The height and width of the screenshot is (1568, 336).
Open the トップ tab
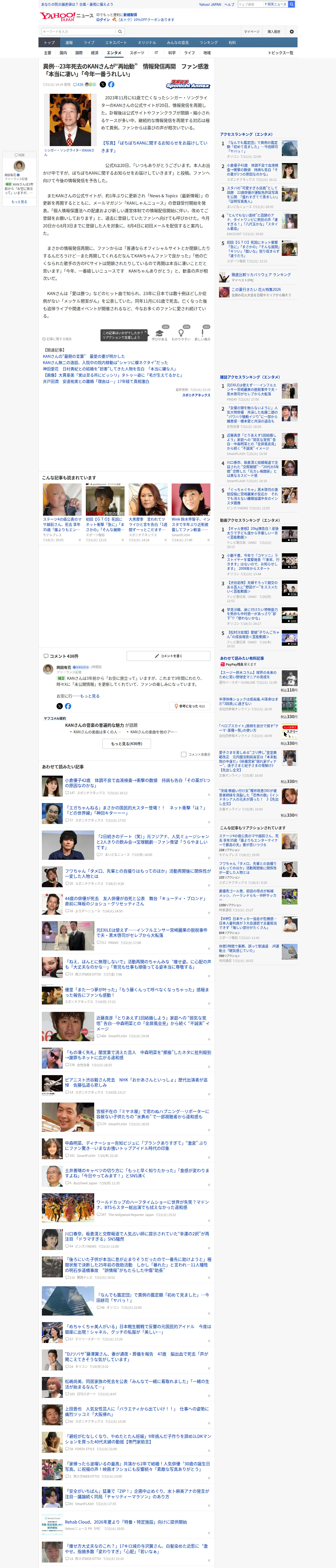click(x=49, y=43)
